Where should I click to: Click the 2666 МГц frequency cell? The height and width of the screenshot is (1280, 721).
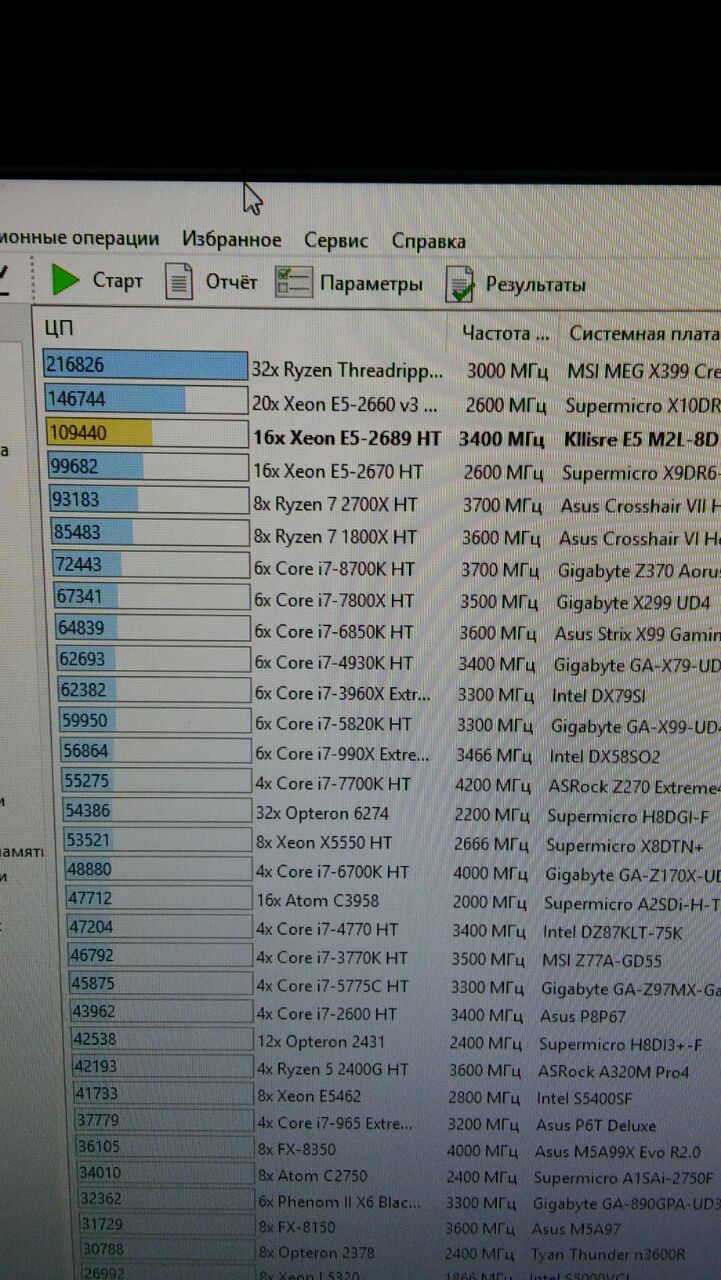491,845
